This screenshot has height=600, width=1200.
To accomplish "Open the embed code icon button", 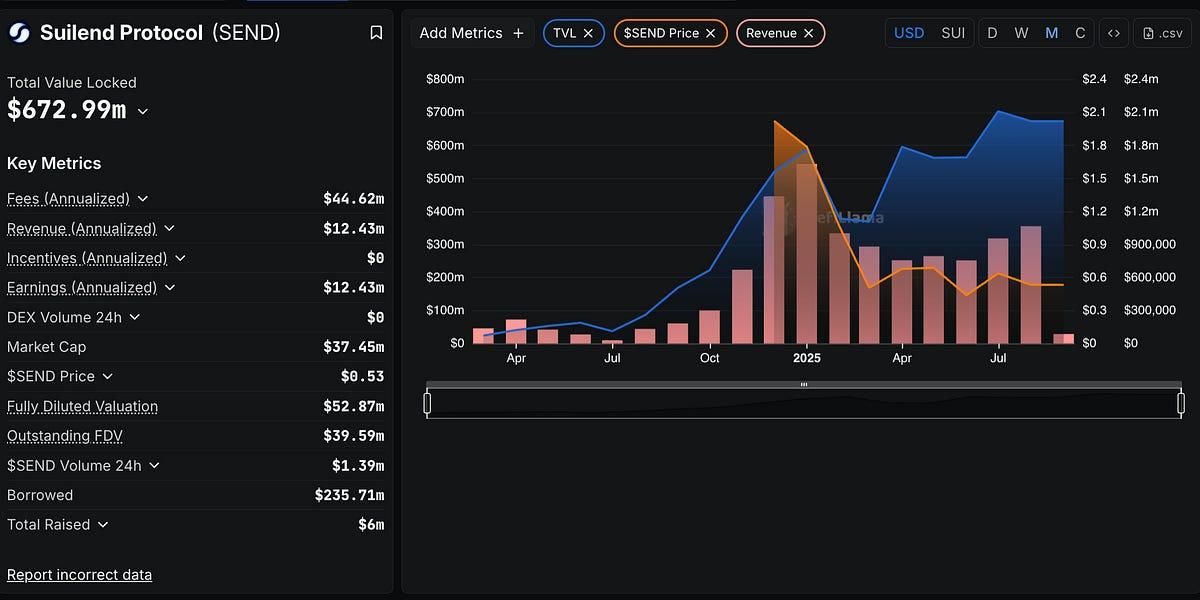I will 1113,33.
